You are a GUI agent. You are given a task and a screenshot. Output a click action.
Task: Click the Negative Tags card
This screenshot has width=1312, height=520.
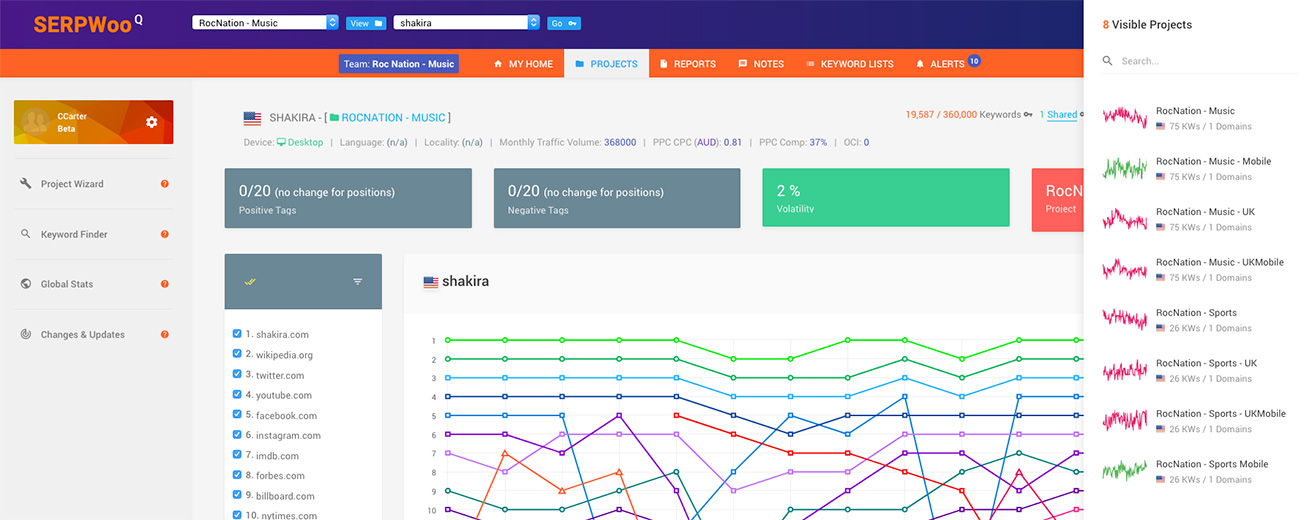tap(617, 198)
